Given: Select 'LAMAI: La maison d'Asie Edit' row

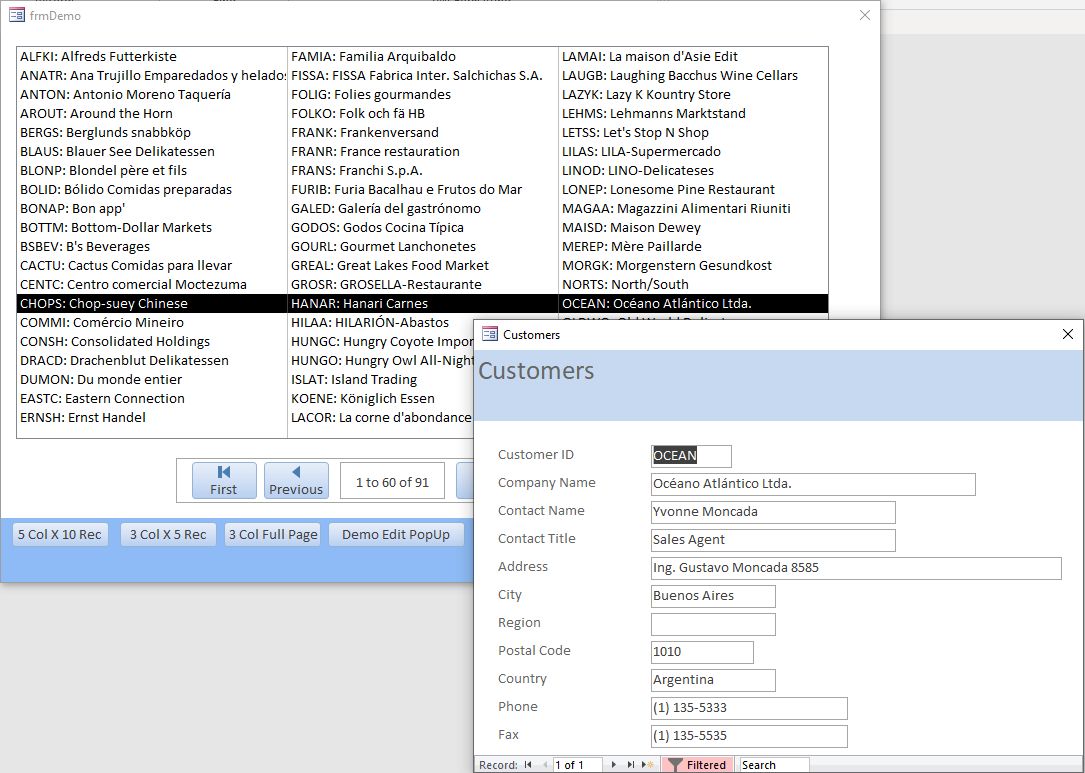Looking at the screenshot, I should pyautogui.click(x=693, y=57).
